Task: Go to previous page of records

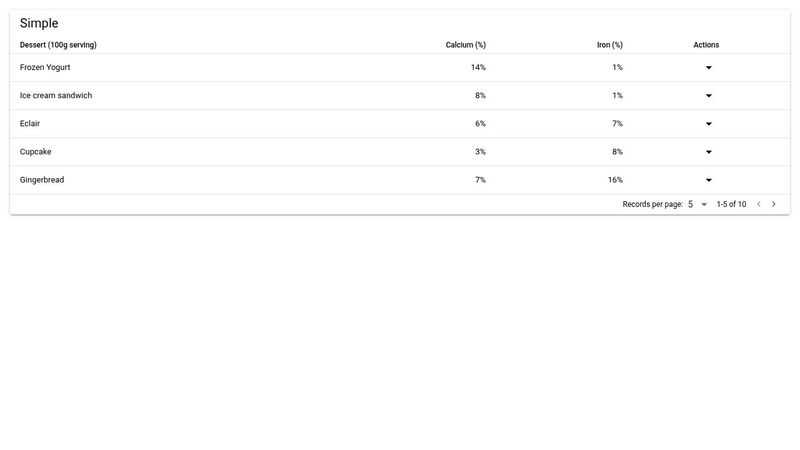Action: (x=758, y=204)
